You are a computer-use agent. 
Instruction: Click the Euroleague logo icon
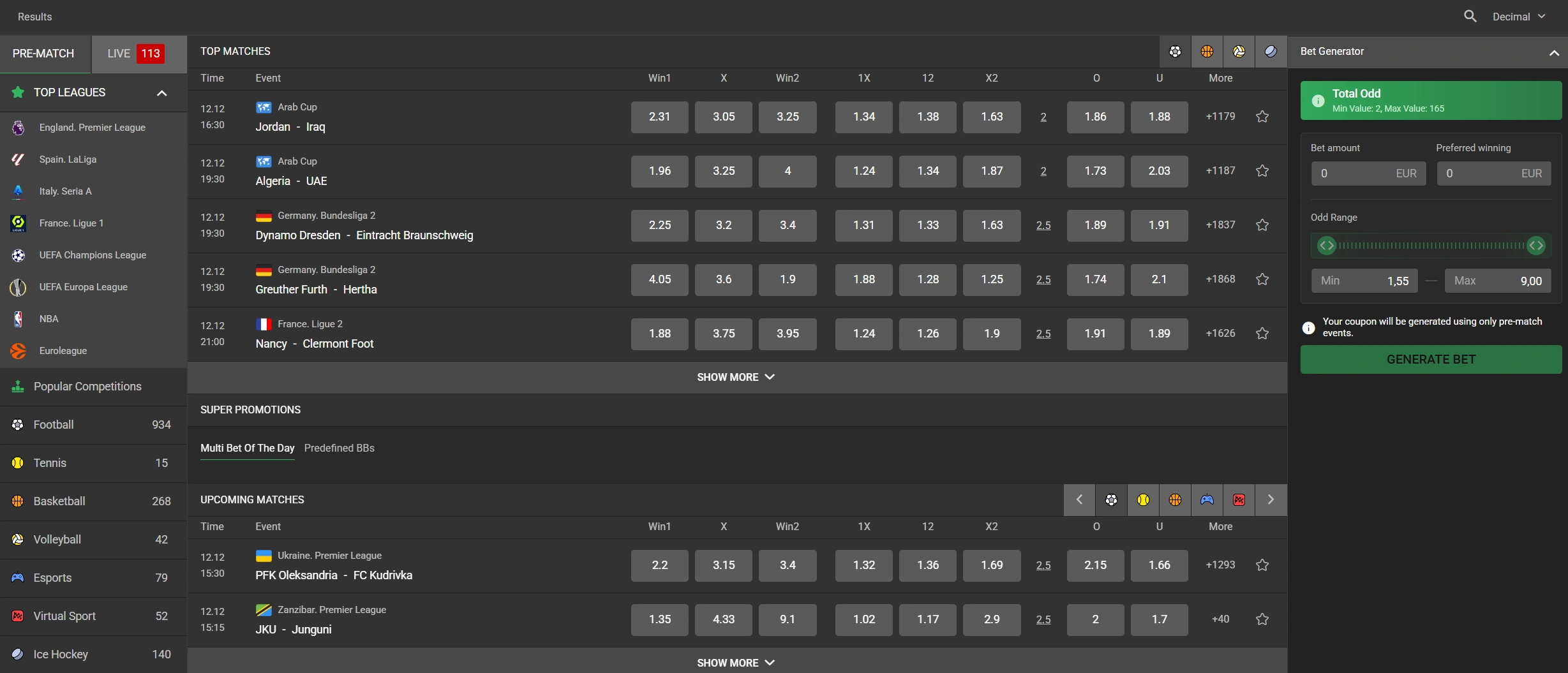tap(18, 351)
